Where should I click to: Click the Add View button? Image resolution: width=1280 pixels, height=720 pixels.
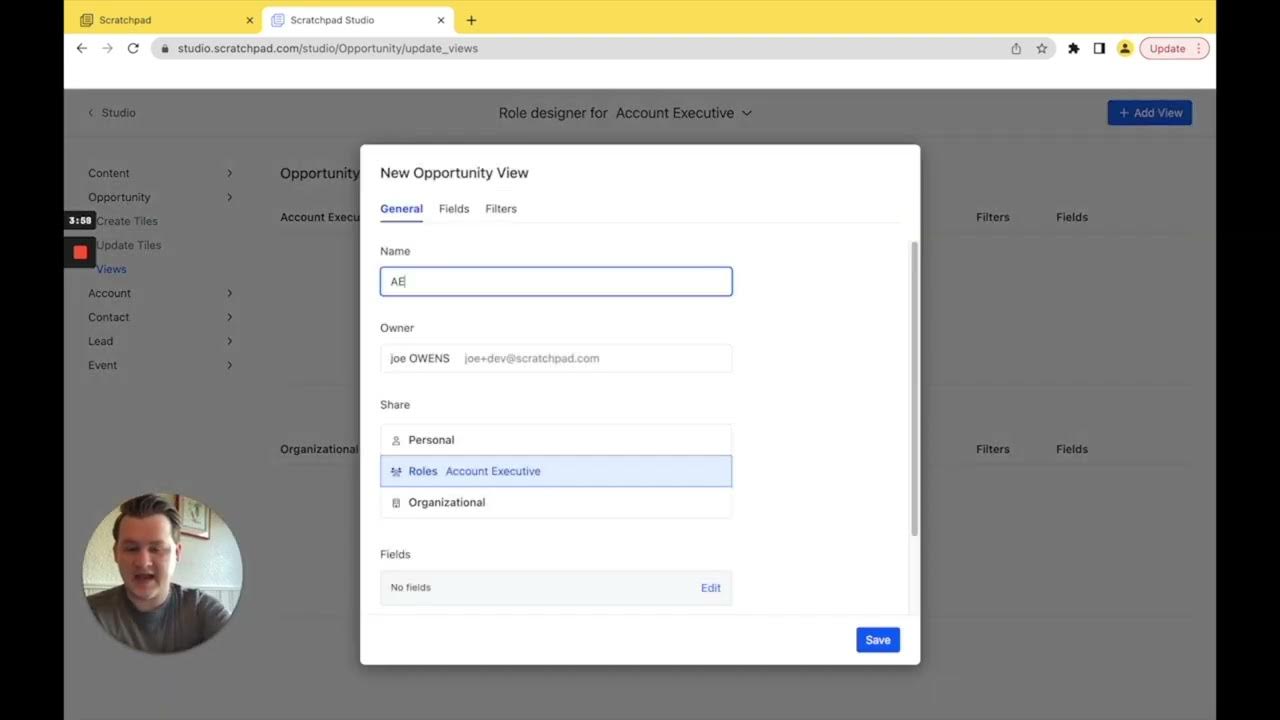(x=1150, y=113)
